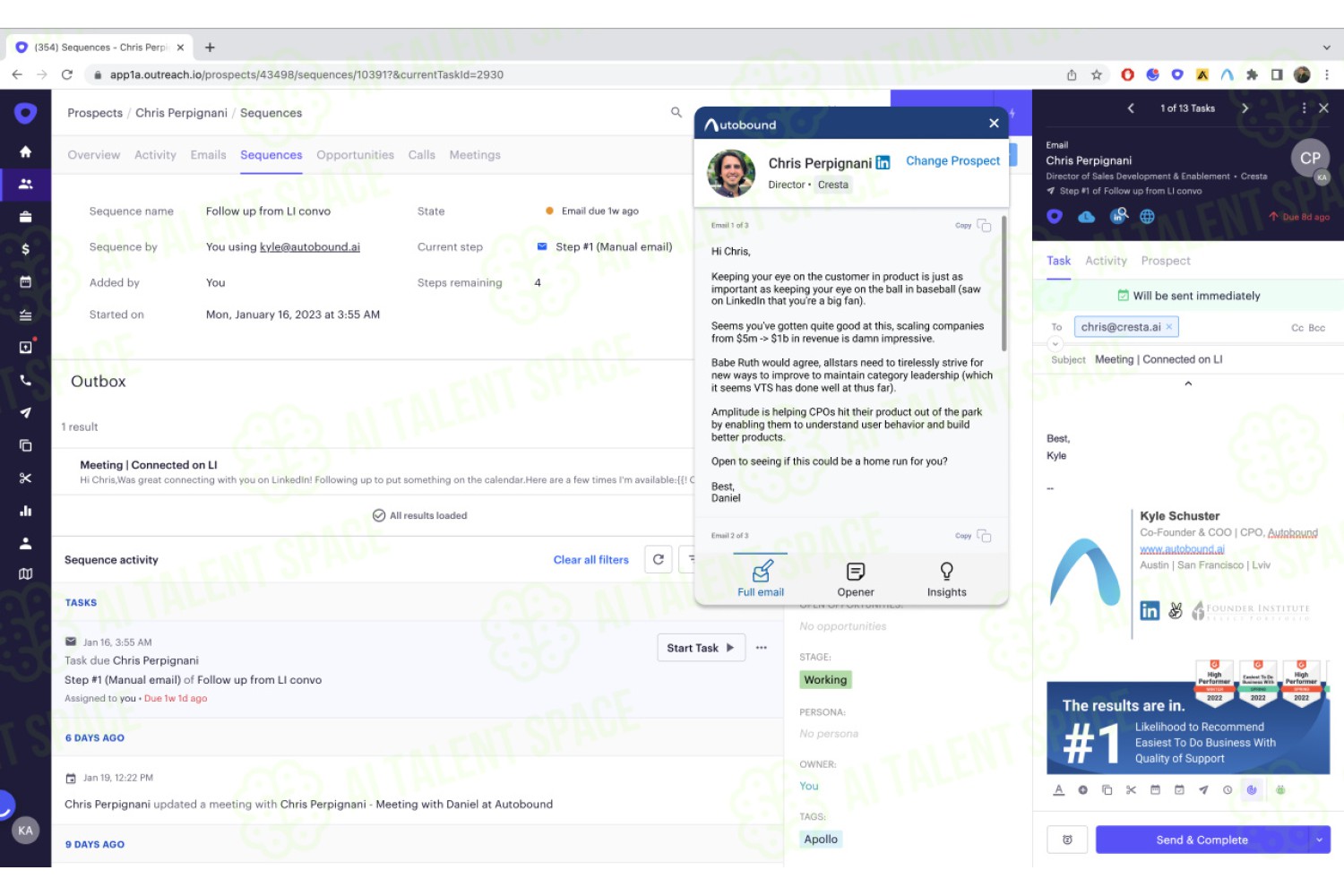The height and width of the screenshot is (896, 1344).
Task: Click the search magnifier in the page header
Action: [x=676, y=112]
